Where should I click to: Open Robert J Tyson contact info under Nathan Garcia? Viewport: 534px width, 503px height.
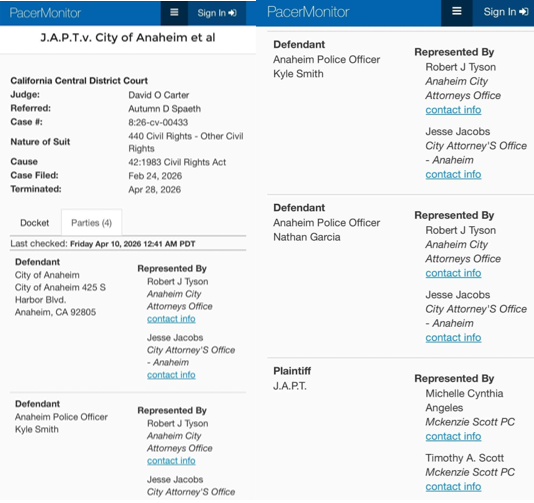[x=453, y=273]
